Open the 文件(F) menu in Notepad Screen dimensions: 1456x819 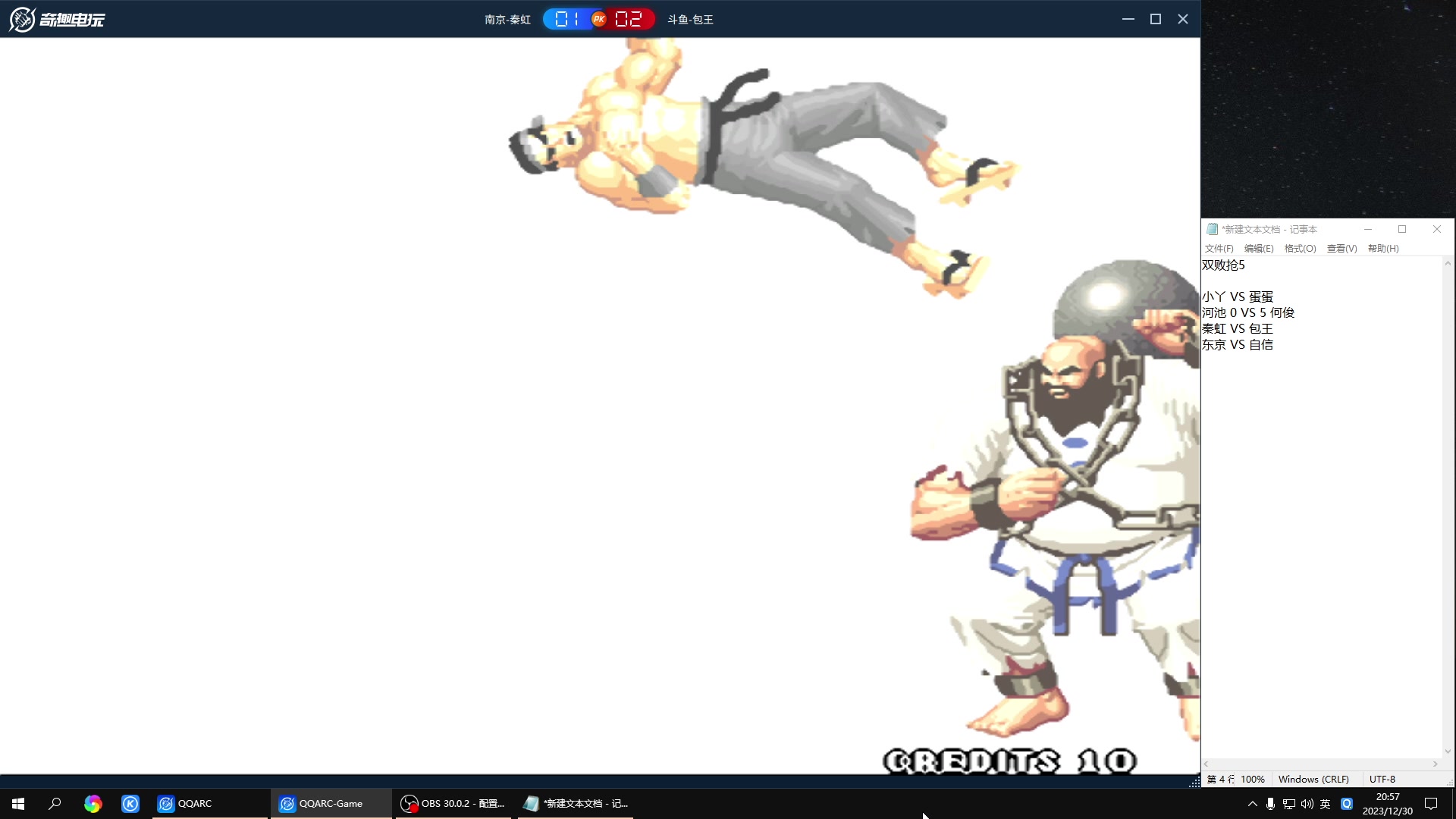[x=1219, y=249]
